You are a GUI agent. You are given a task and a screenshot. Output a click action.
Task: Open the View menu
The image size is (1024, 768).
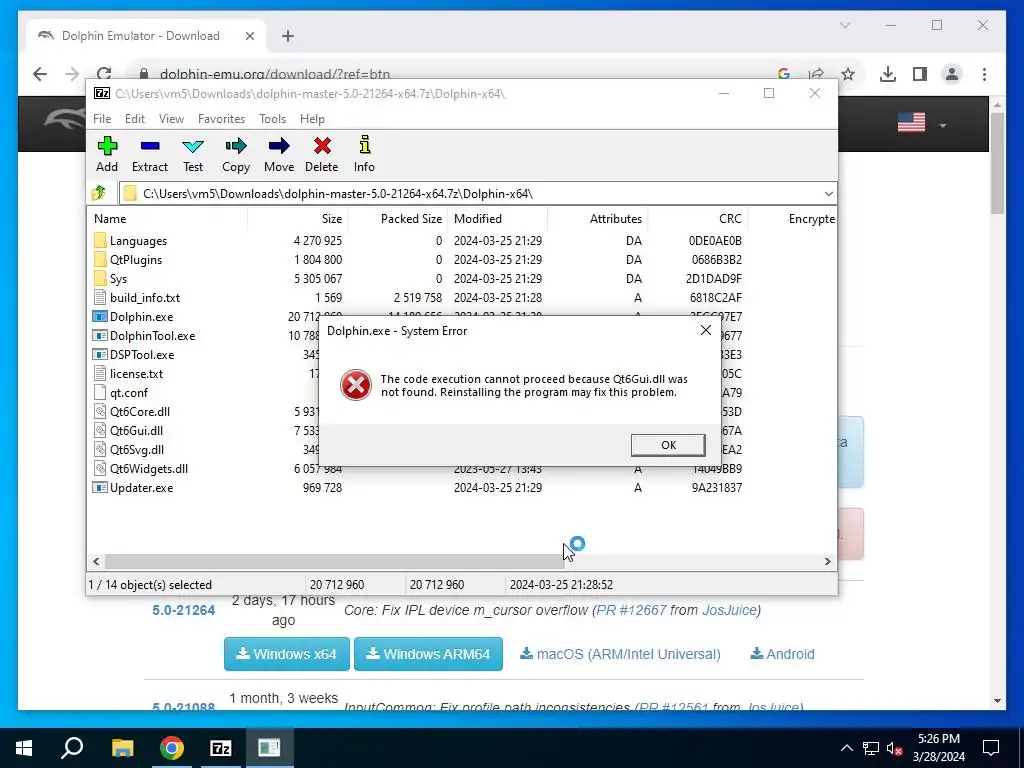(x=171, y=119)
